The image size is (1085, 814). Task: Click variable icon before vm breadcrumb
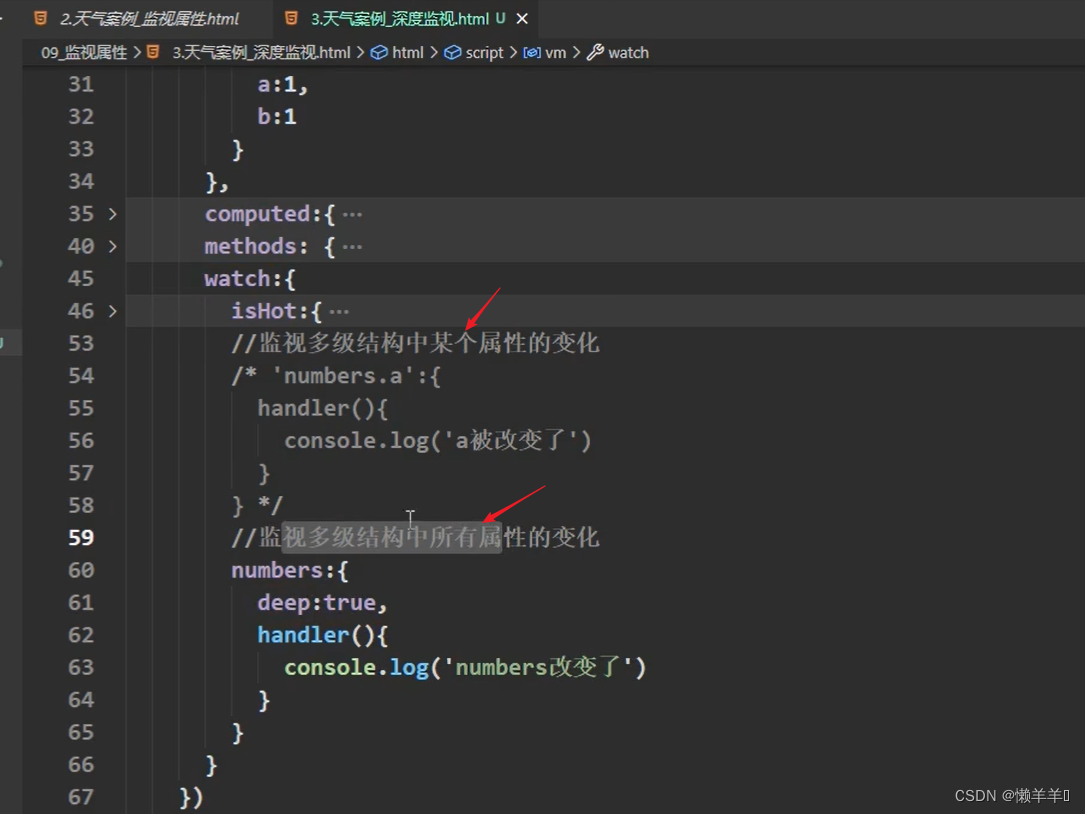pyautogui.click(x=531, y=53)
